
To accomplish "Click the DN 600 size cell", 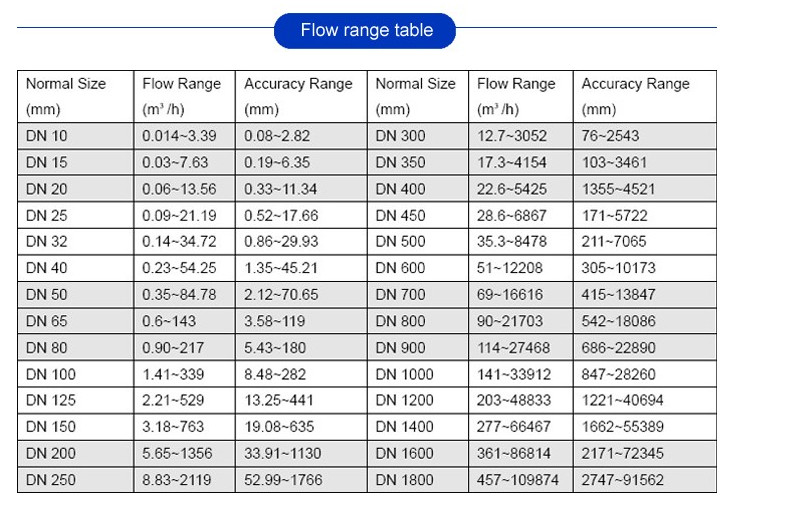I will click(400, 268).
